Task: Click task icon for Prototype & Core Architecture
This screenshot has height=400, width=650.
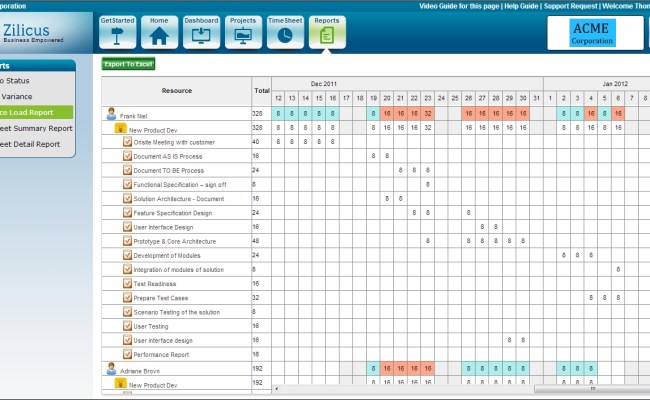Action: (x=127, y=241)
